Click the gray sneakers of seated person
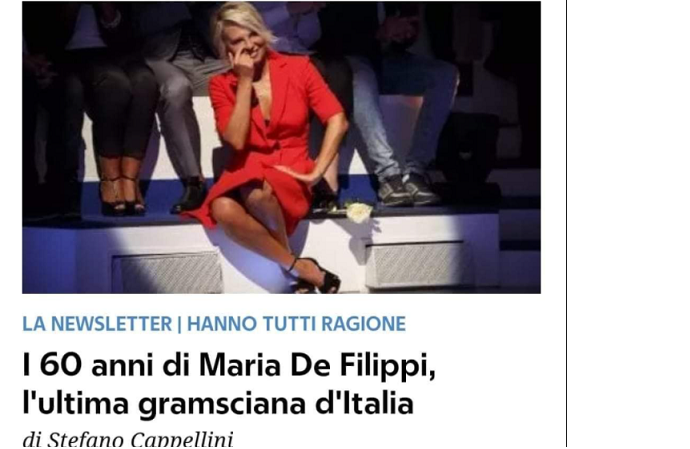 coord(408,191)
